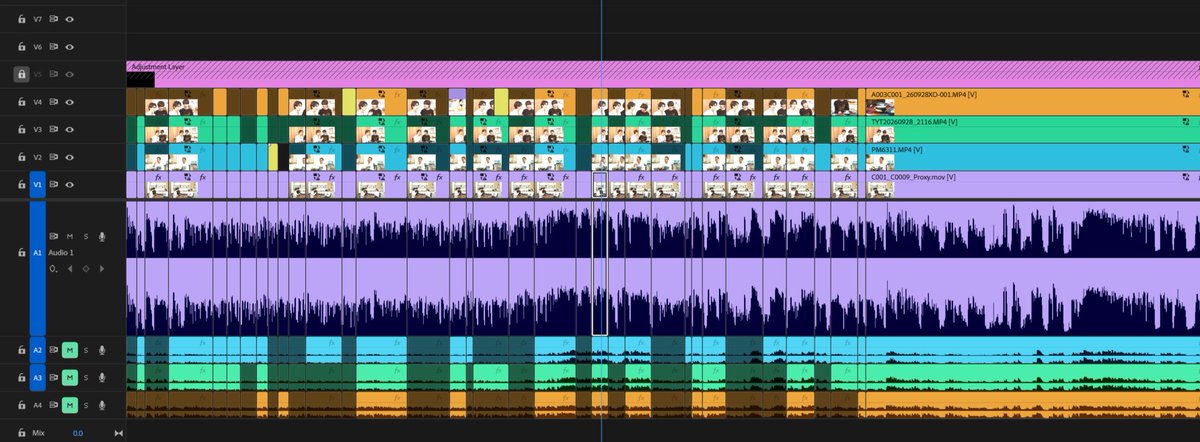Toggle V5 track output eye

click(70, 74)
